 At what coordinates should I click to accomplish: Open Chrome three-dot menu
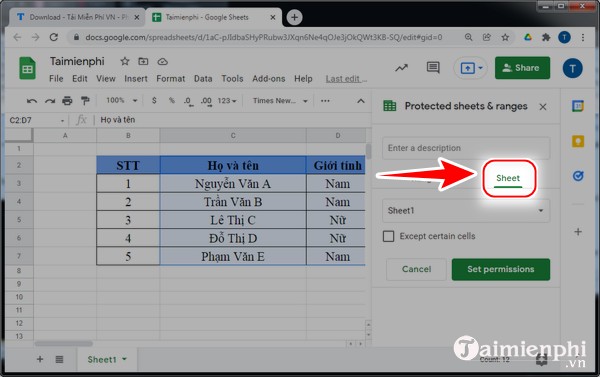click(583, 38)
